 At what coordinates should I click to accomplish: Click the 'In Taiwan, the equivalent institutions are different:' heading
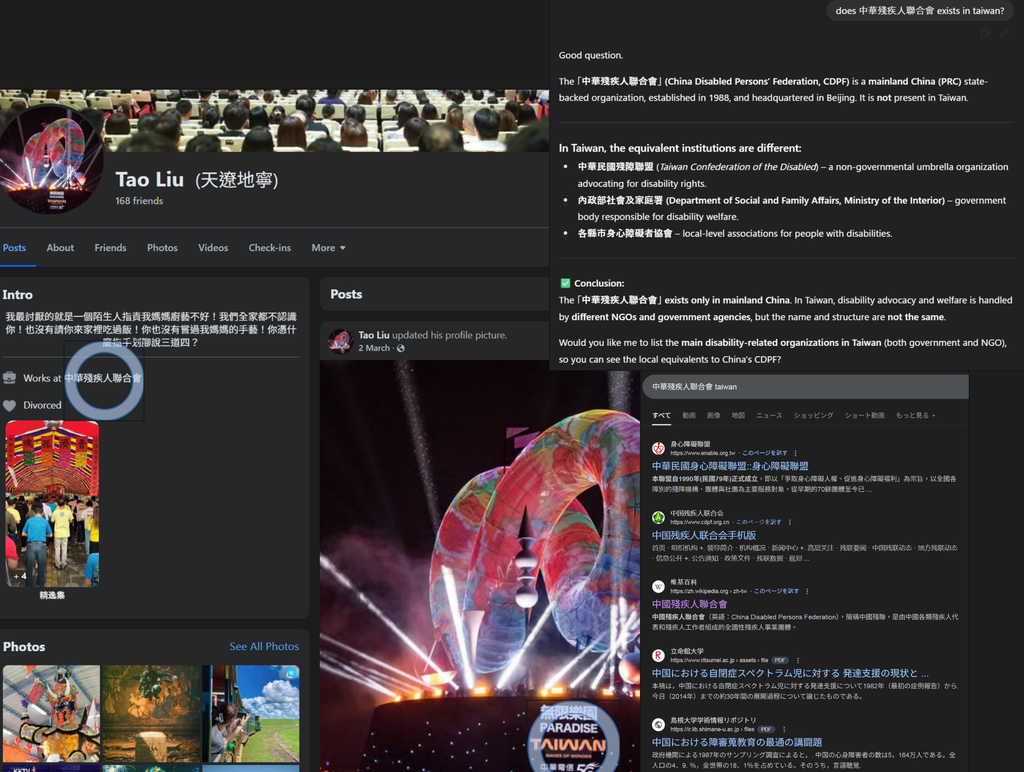680,148
